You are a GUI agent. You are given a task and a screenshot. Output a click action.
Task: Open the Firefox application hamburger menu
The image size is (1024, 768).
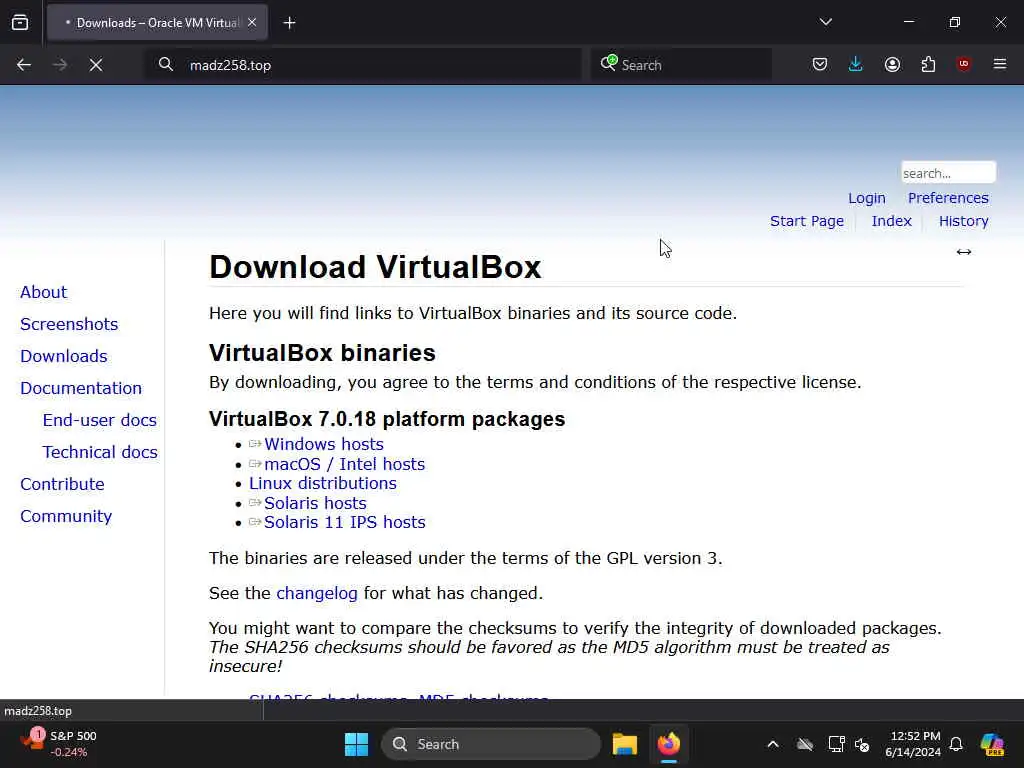1000,64
